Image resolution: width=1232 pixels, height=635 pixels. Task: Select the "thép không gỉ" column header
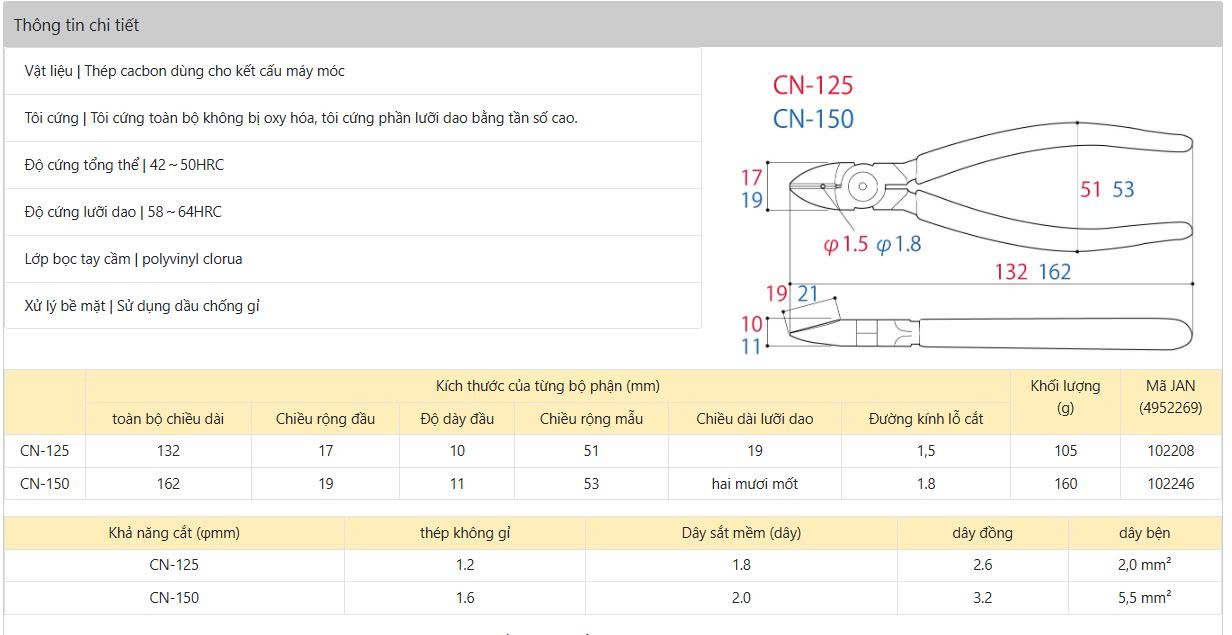[x=465, y=533]
